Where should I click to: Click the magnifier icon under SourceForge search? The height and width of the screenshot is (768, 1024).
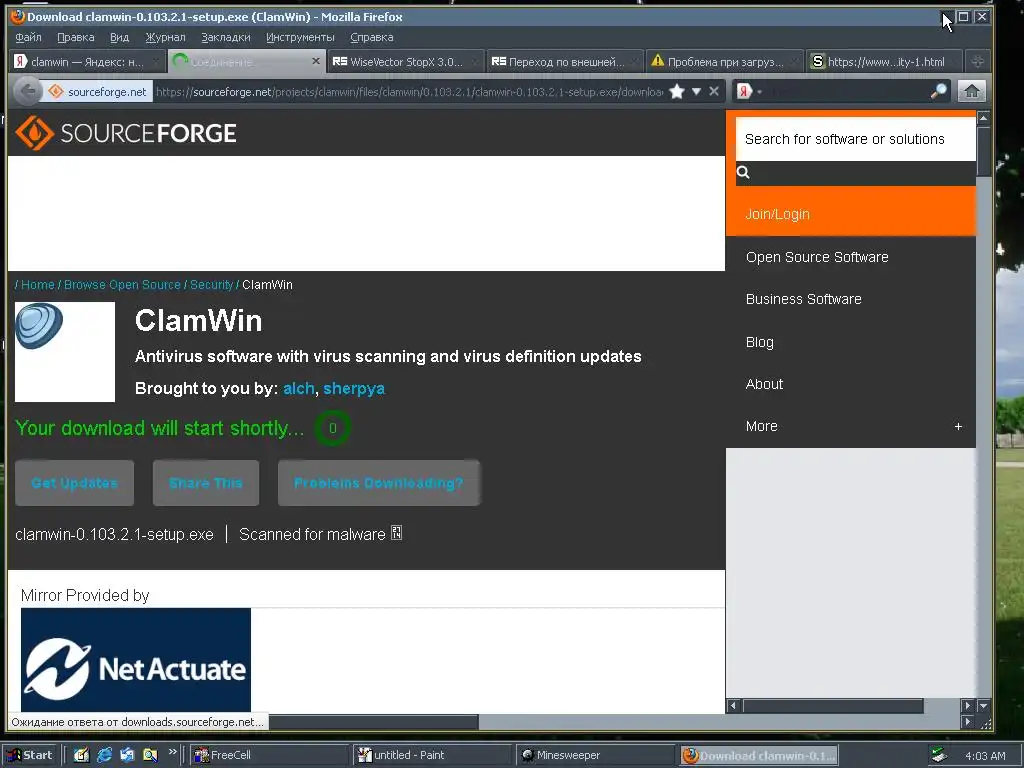pos(743,172)
